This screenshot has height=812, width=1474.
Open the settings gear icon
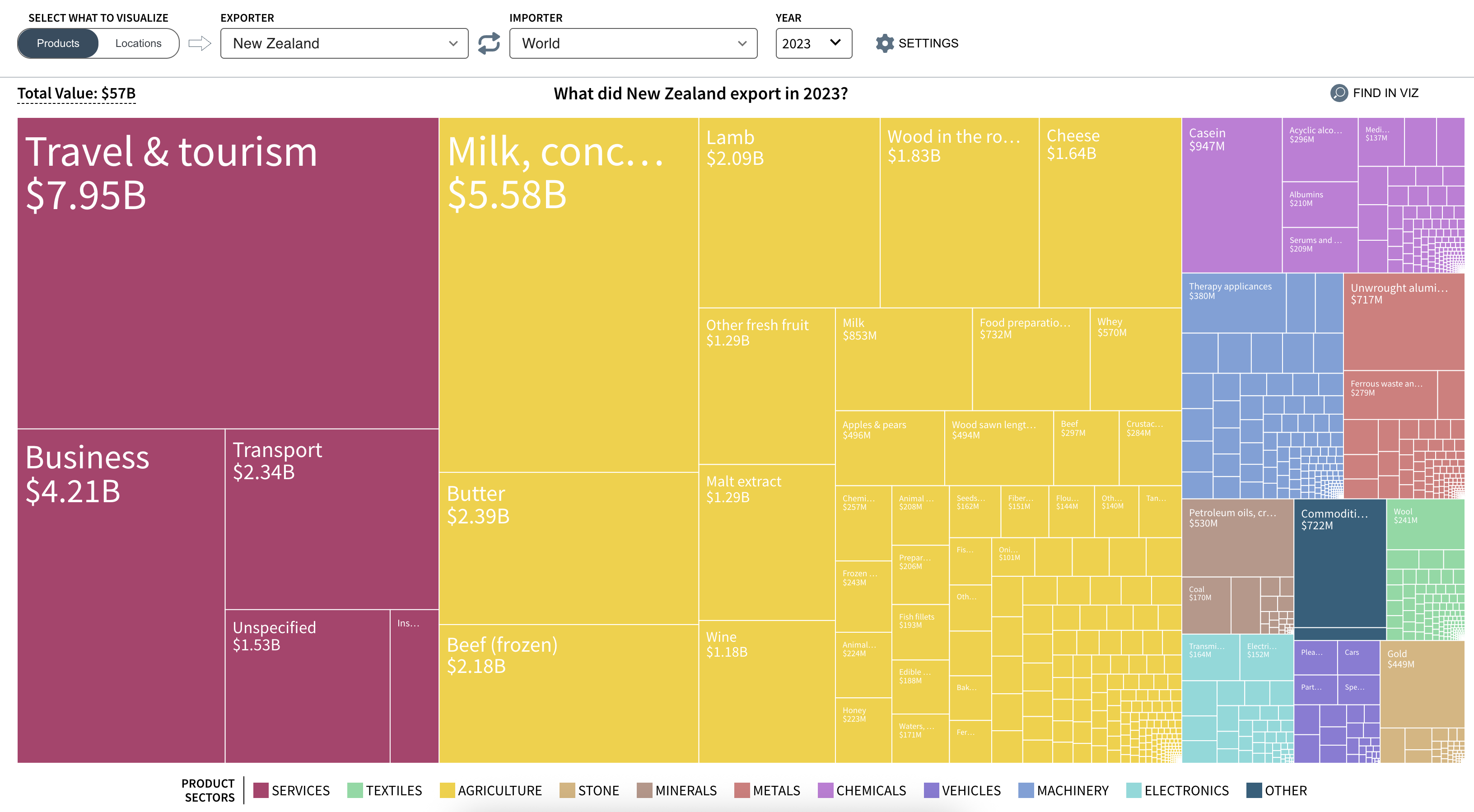tap(884, 43)
